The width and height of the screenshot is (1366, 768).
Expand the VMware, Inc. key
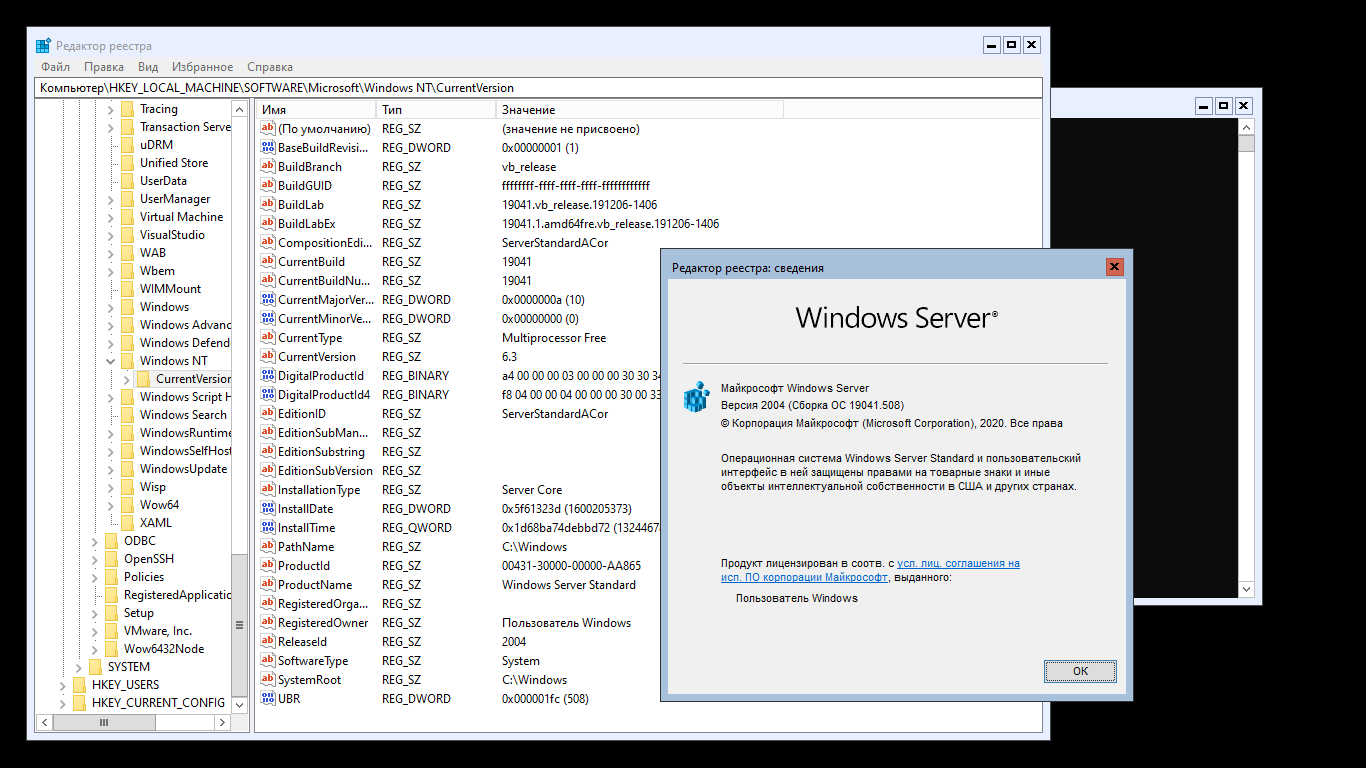click(x=95, y=631)
